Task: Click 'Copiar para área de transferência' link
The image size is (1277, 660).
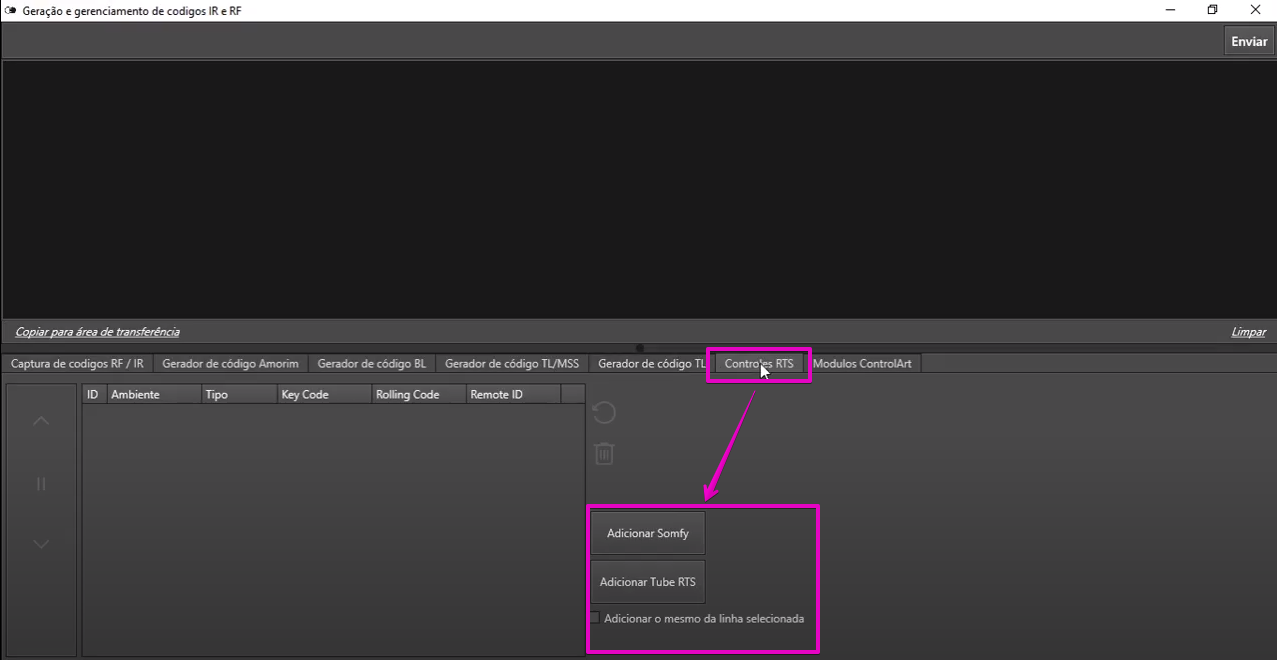Action: coord(97,332)
